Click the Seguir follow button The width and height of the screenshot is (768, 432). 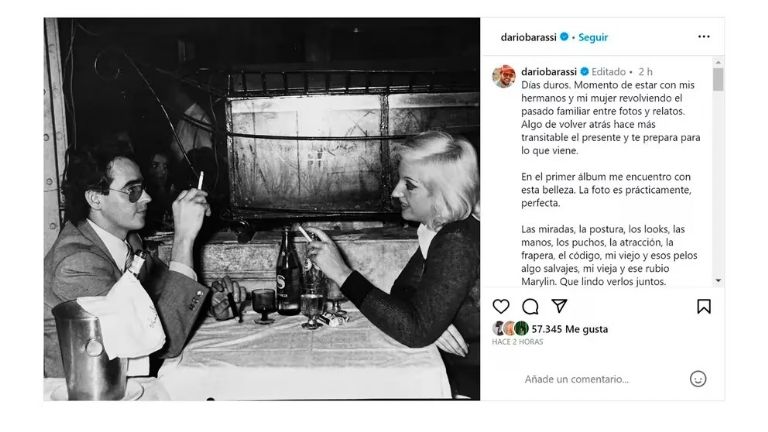[x=593, y=37]
